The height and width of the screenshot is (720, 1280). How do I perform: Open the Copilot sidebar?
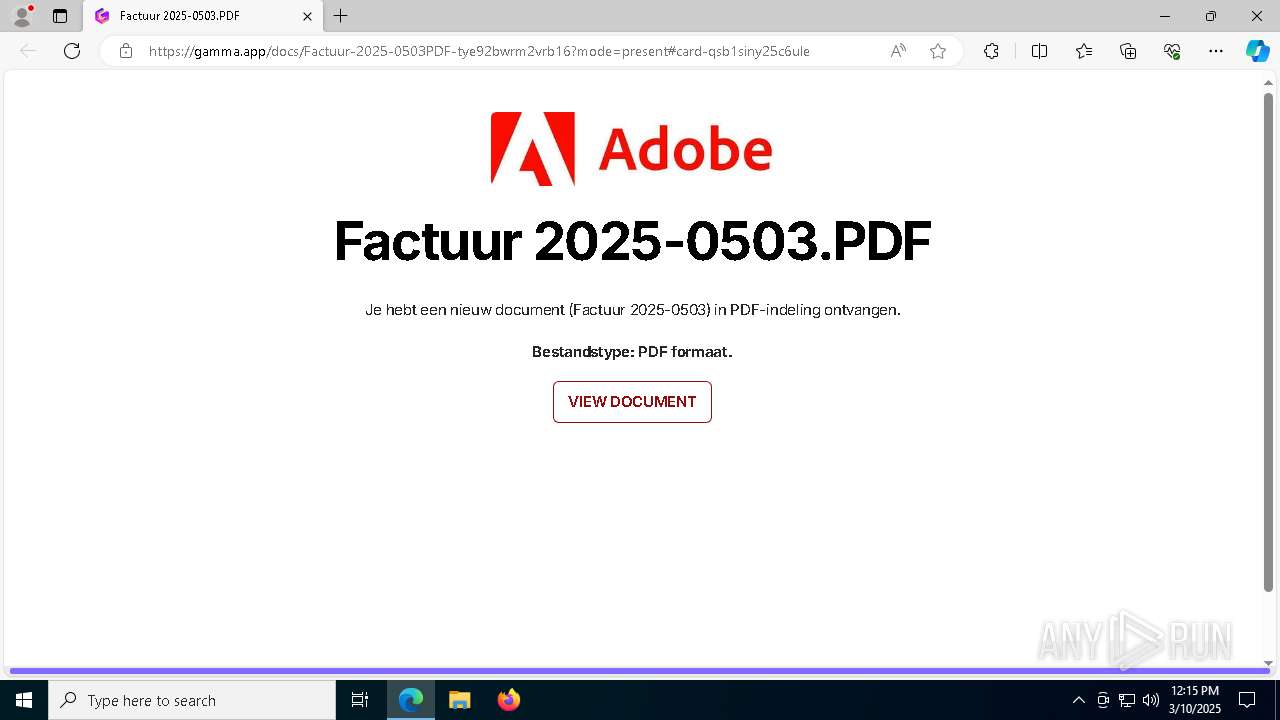(1257, 51)
